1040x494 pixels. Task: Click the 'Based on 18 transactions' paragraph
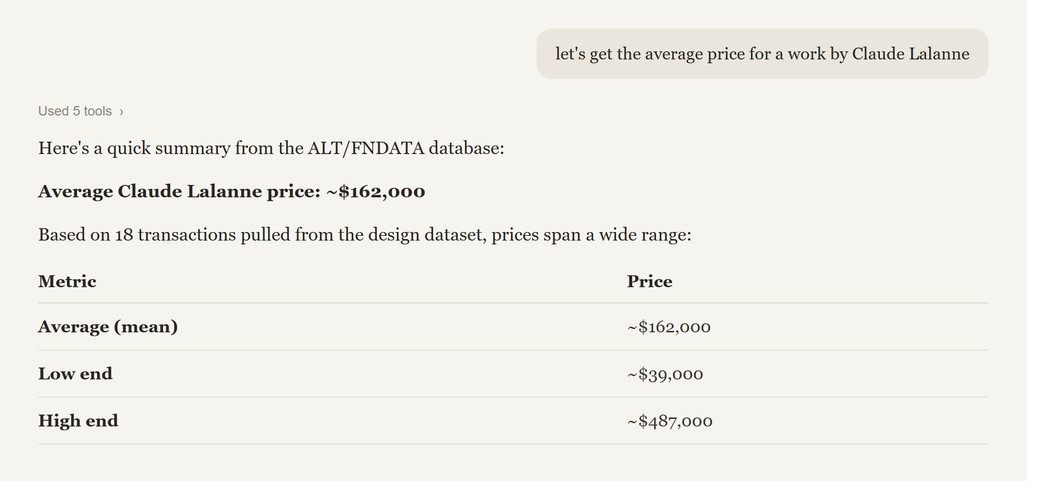pyautogui.click(x=365, y=235)
